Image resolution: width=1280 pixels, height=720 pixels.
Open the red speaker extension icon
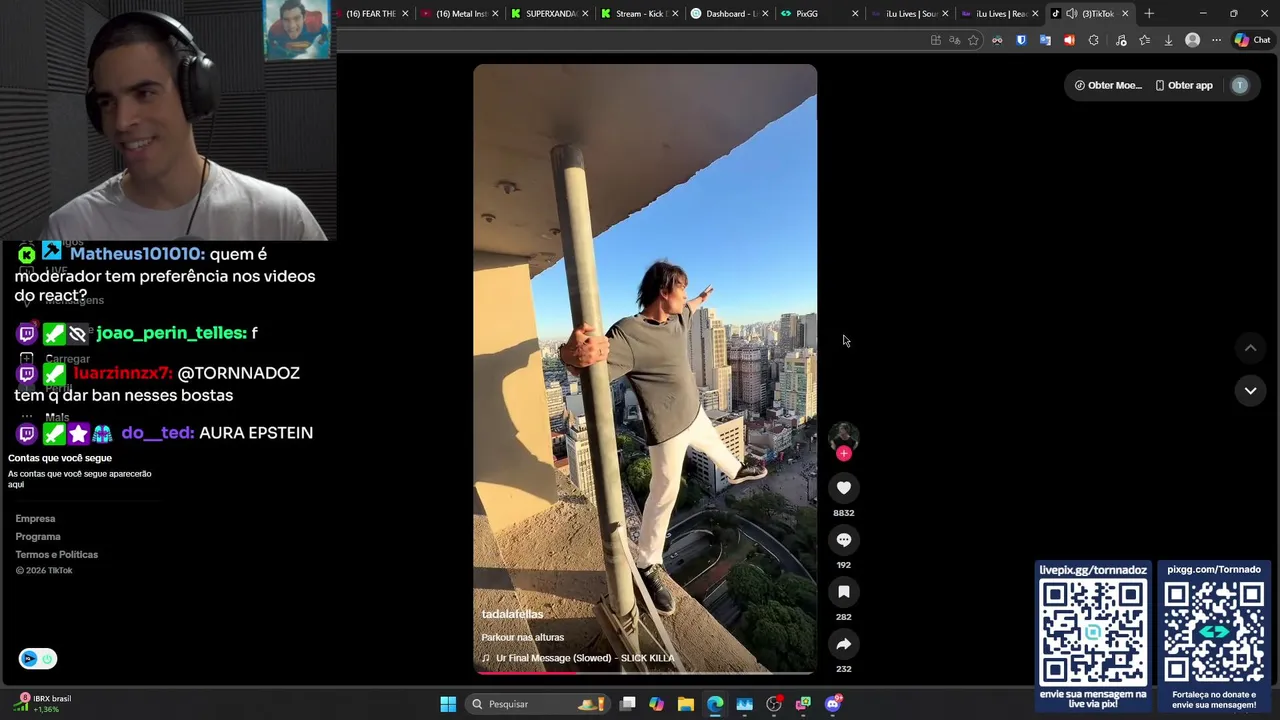click(x=1069, y=40)
